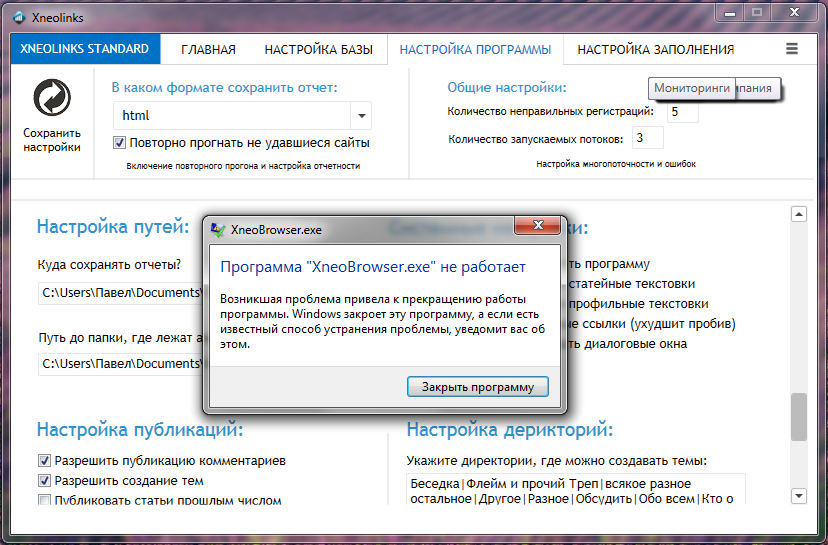Open the hamburger menu icon

click(792, 49)
